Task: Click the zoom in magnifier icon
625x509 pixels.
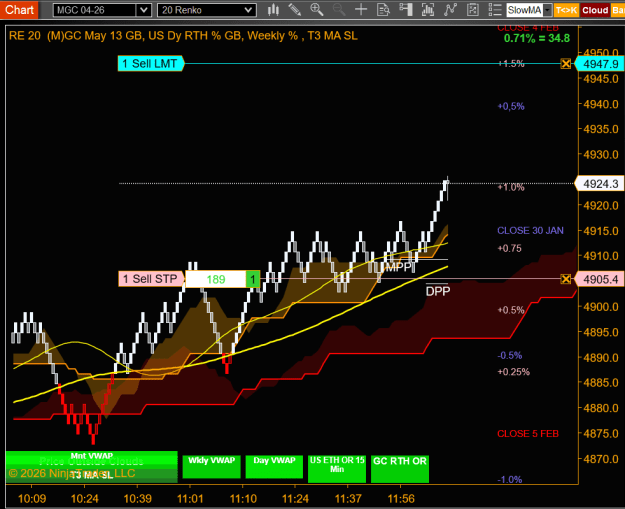Action: click(x=317, y=10)
